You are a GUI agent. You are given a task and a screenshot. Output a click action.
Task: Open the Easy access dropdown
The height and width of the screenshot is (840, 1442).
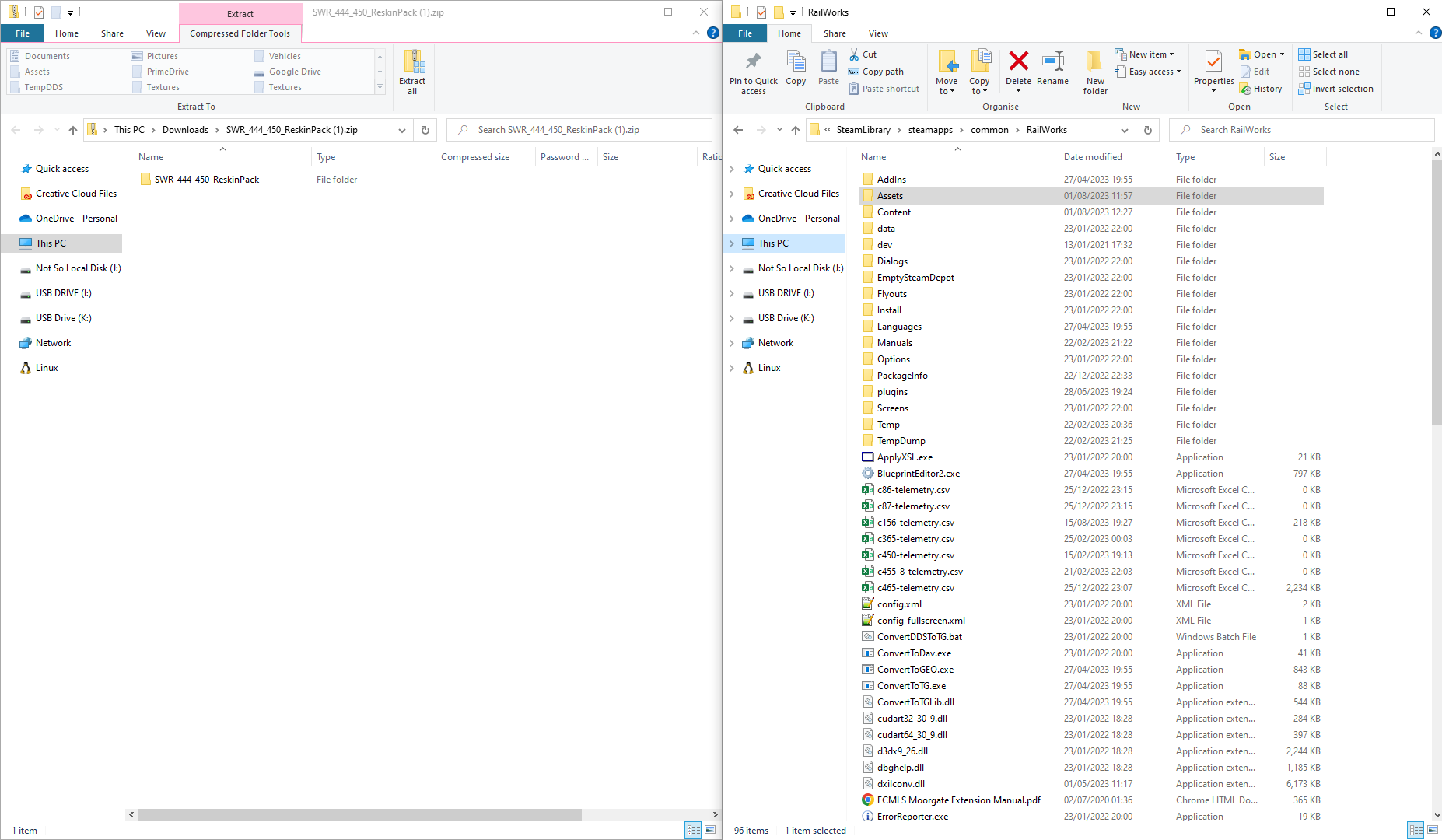[1148, 72]
